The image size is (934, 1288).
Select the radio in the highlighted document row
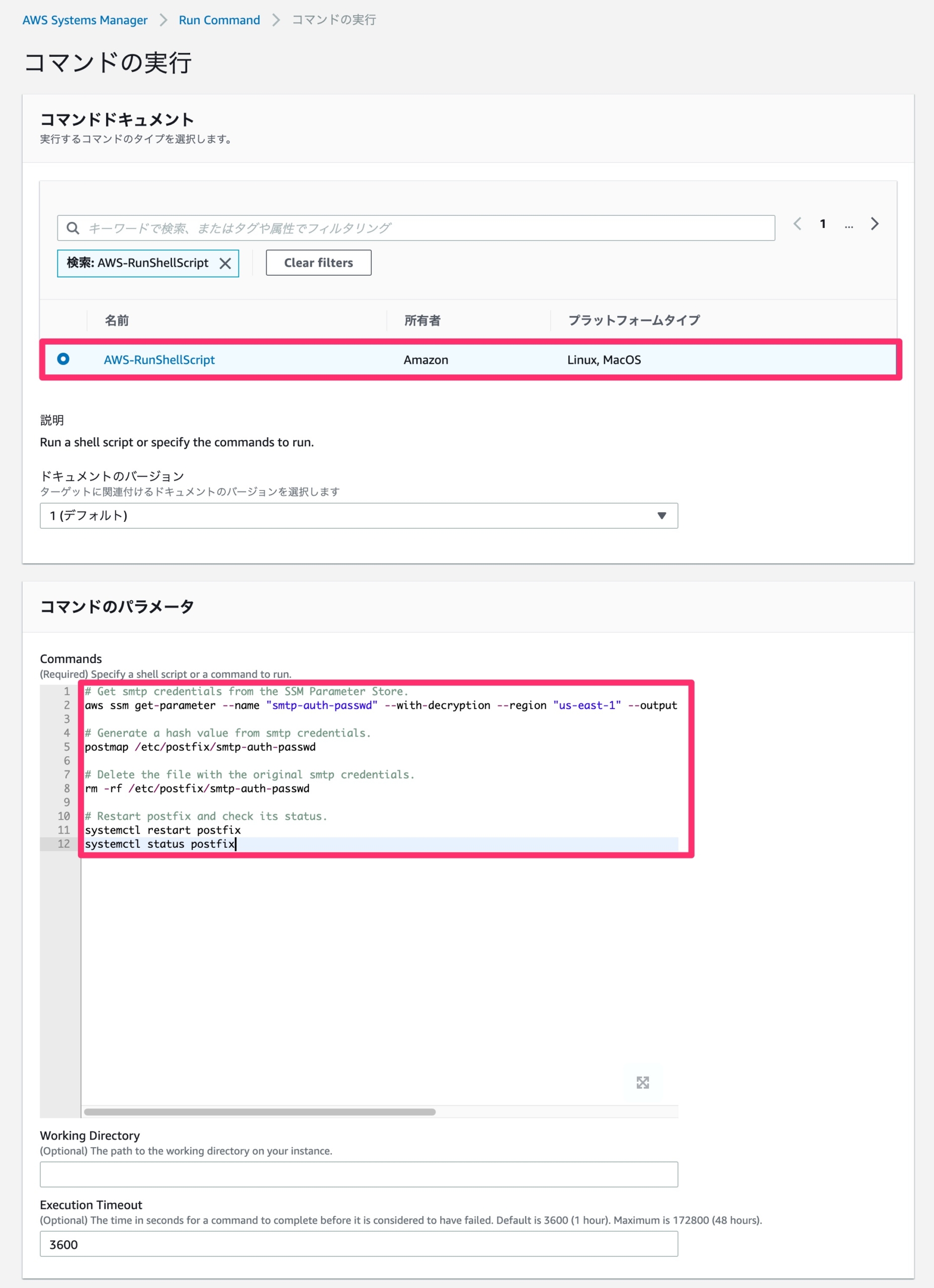click(x=63, y=359)
